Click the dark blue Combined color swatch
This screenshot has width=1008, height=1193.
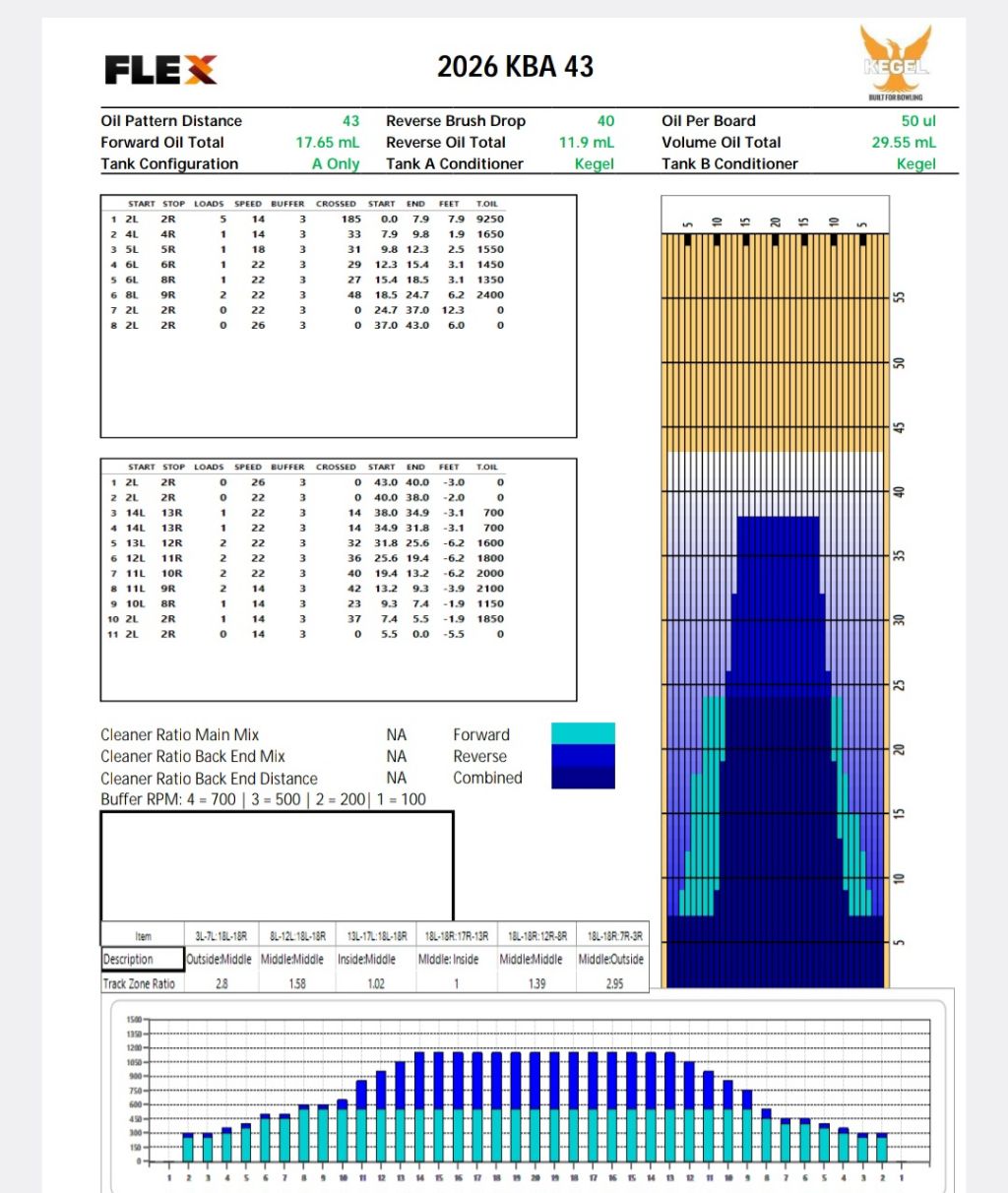tap(583, 778)
